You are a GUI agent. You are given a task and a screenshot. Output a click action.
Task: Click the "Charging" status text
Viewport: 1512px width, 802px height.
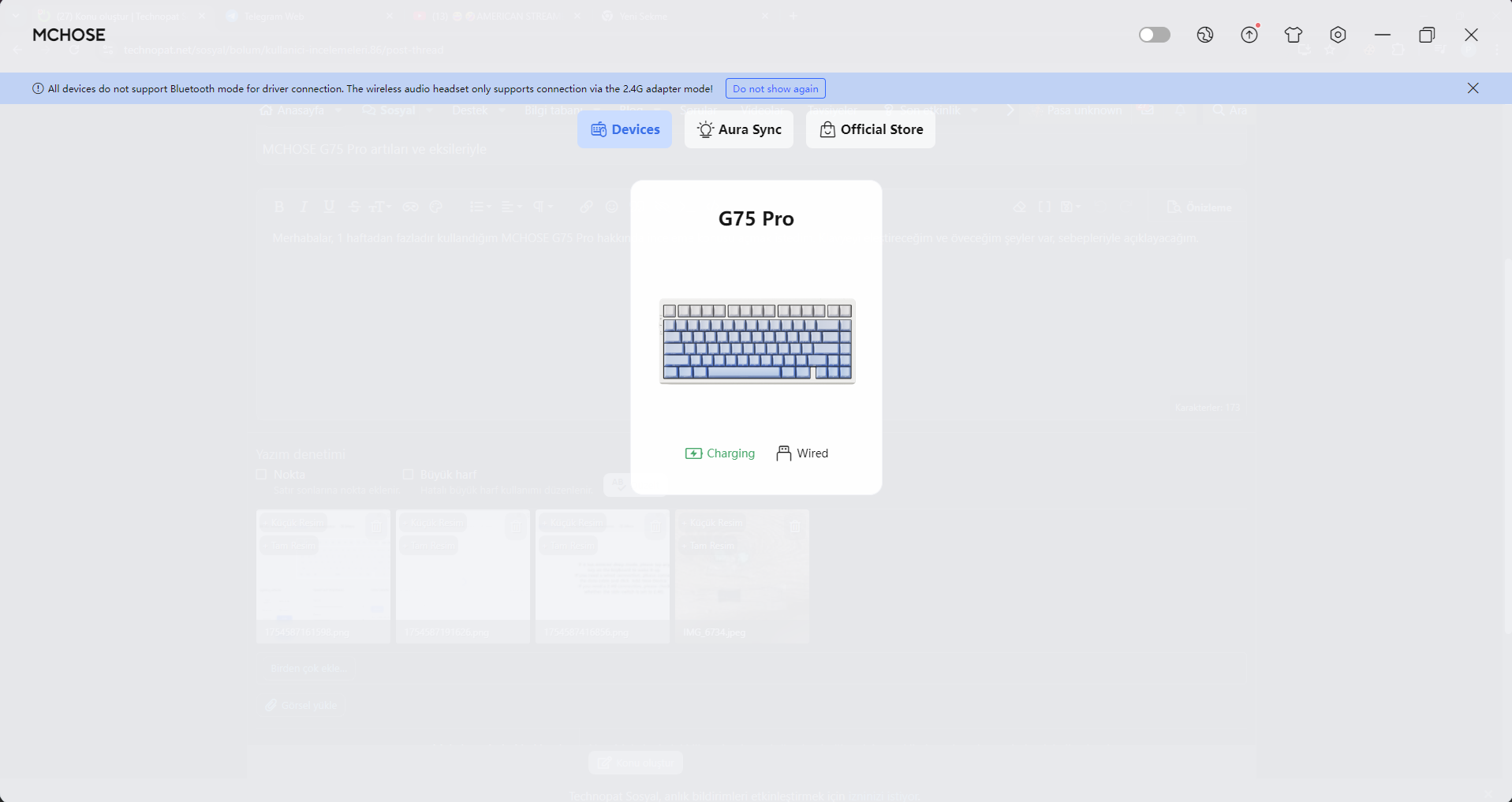tap(731, 453)
